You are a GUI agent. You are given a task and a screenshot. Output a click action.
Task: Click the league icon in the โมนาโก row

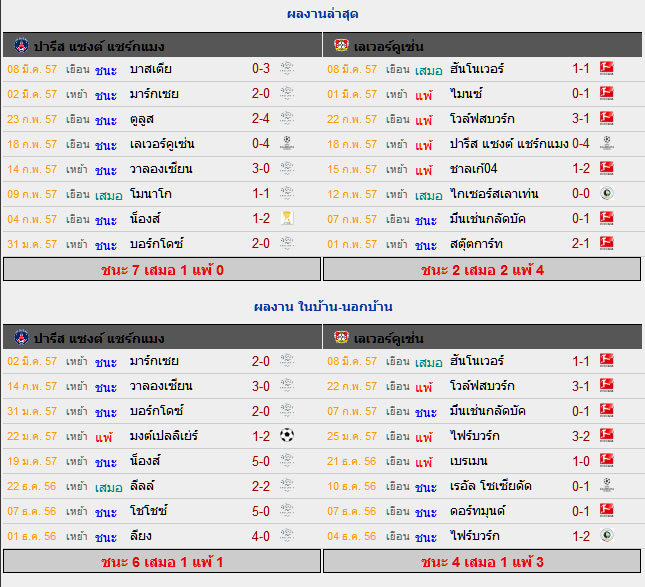(287, 193)
